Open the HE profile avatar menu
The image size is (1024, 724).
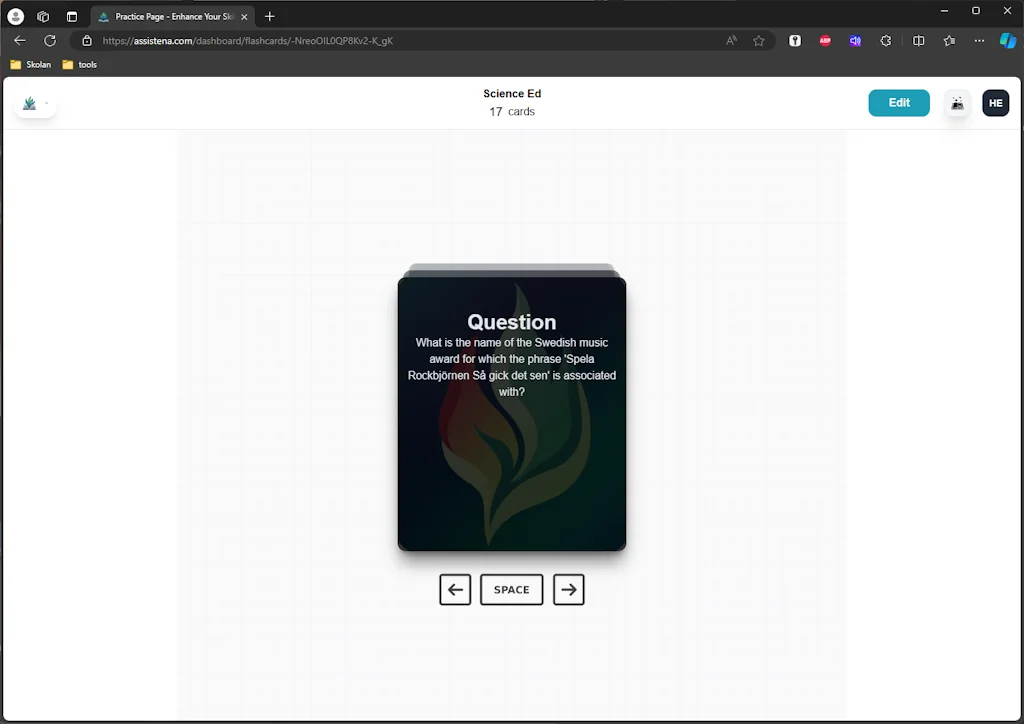[x=995, y=102]
